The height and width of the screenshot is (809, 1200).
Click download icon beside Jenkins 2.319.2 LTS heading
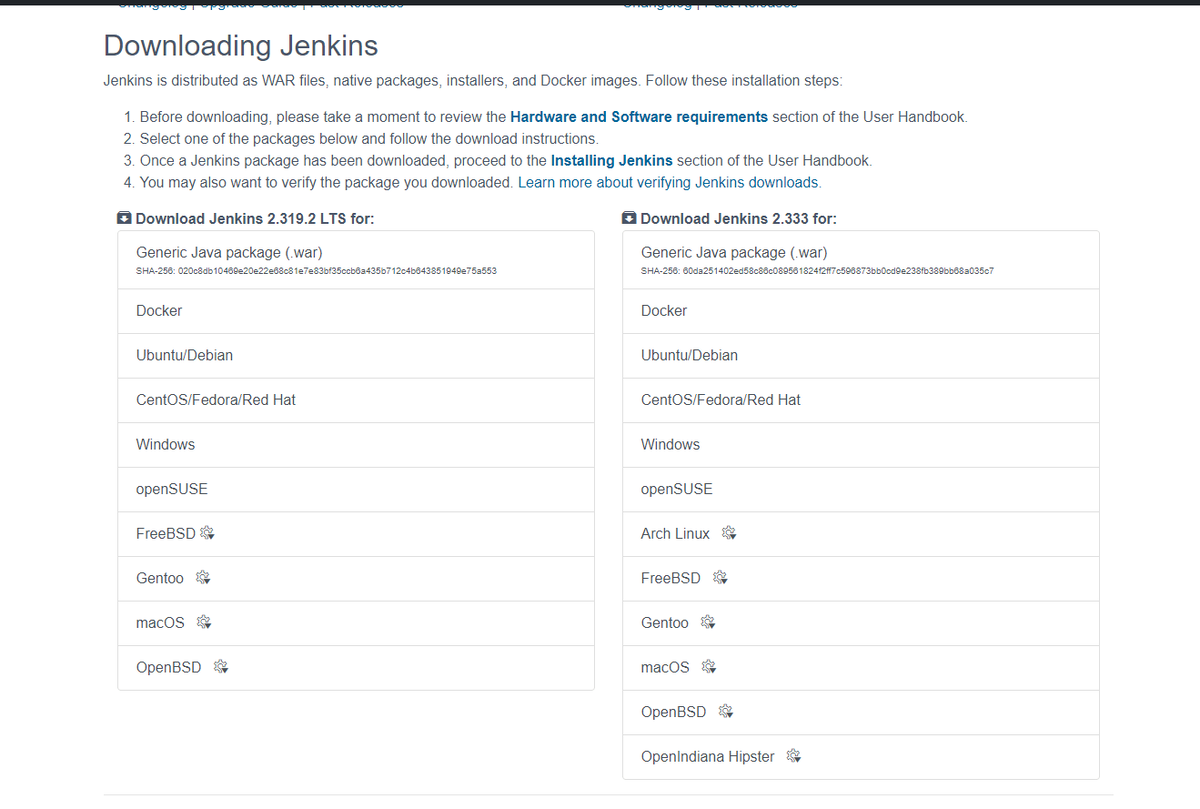(124, 218)
